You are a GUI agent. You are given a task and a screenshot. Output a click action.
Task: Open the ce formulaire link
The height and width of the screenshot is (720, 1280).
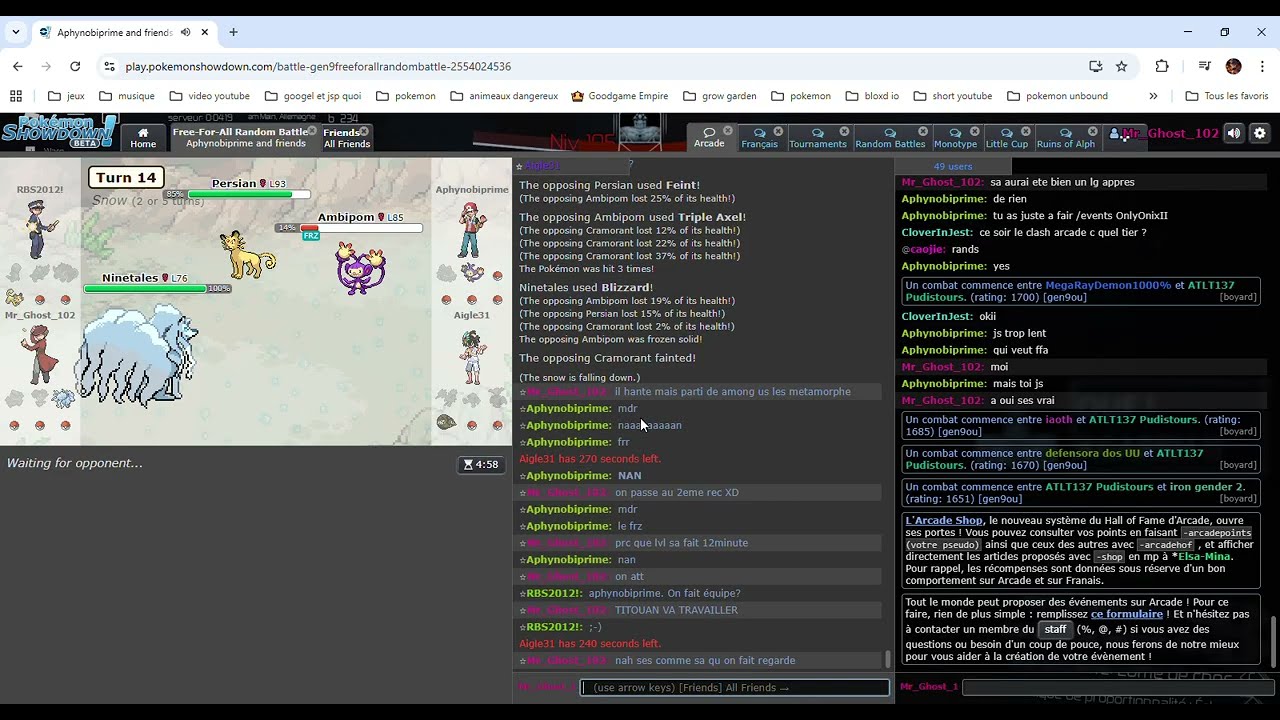(1127, 614)
